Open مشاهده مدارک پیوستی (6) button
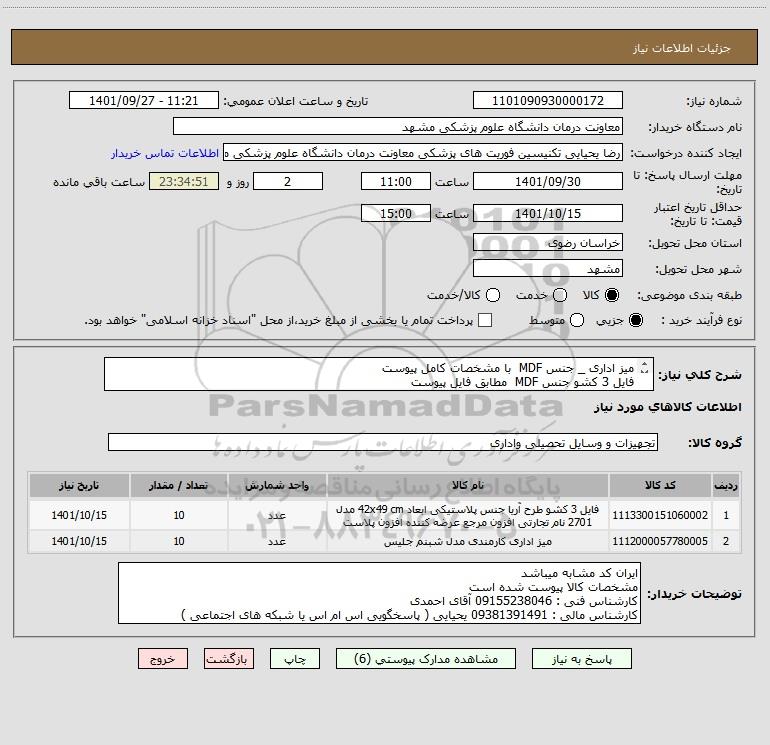The height and width of the screenshot is (745, 770). [426, 659]
